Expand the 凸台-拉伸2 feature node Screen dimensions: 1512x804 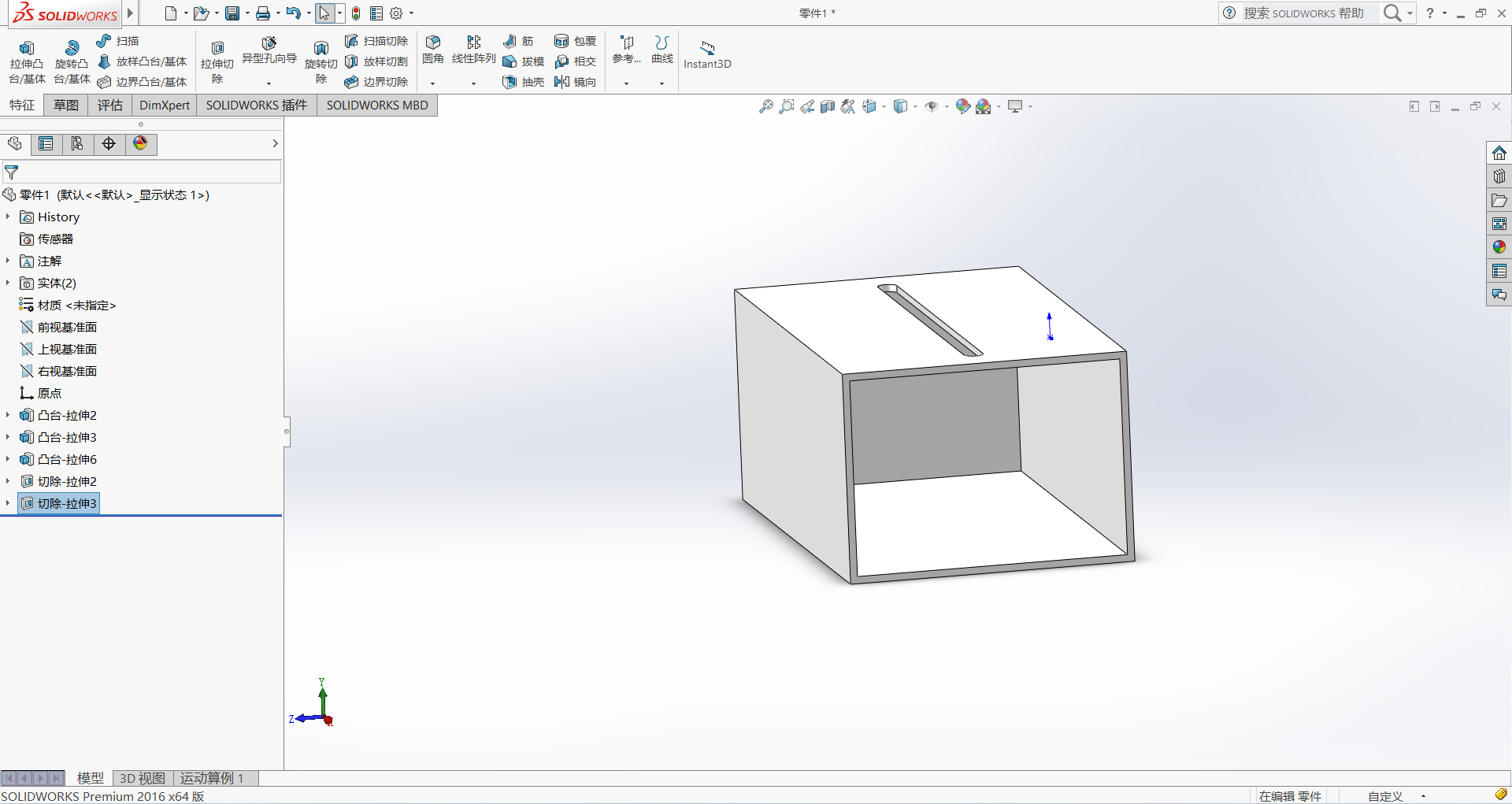8,415
